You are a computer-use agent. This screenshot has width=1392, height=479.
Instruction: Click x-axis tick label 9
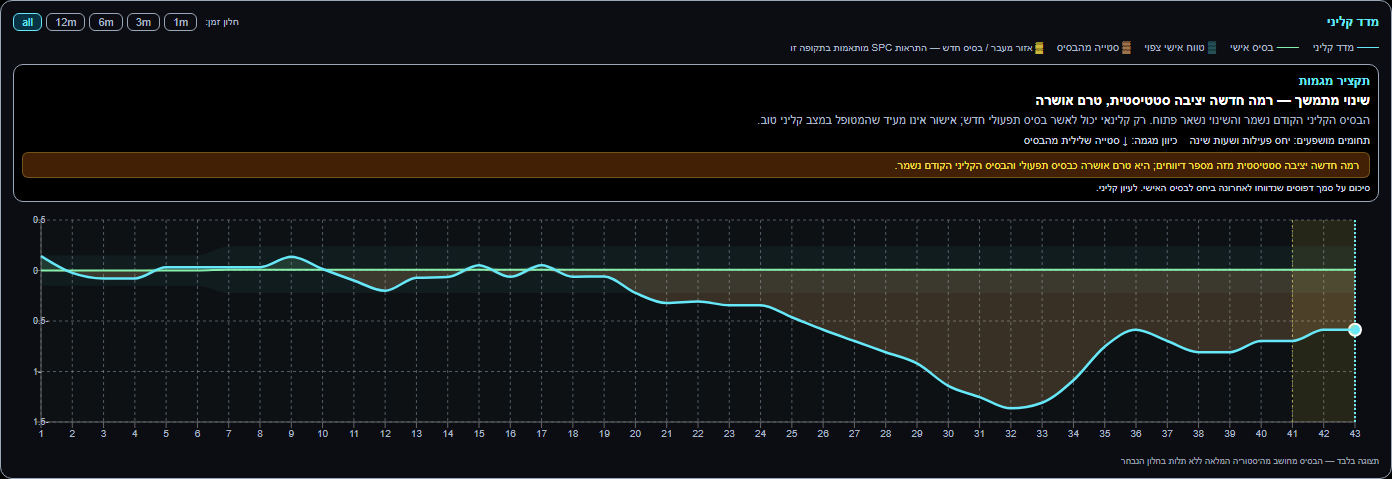click(x=291, y=433)
